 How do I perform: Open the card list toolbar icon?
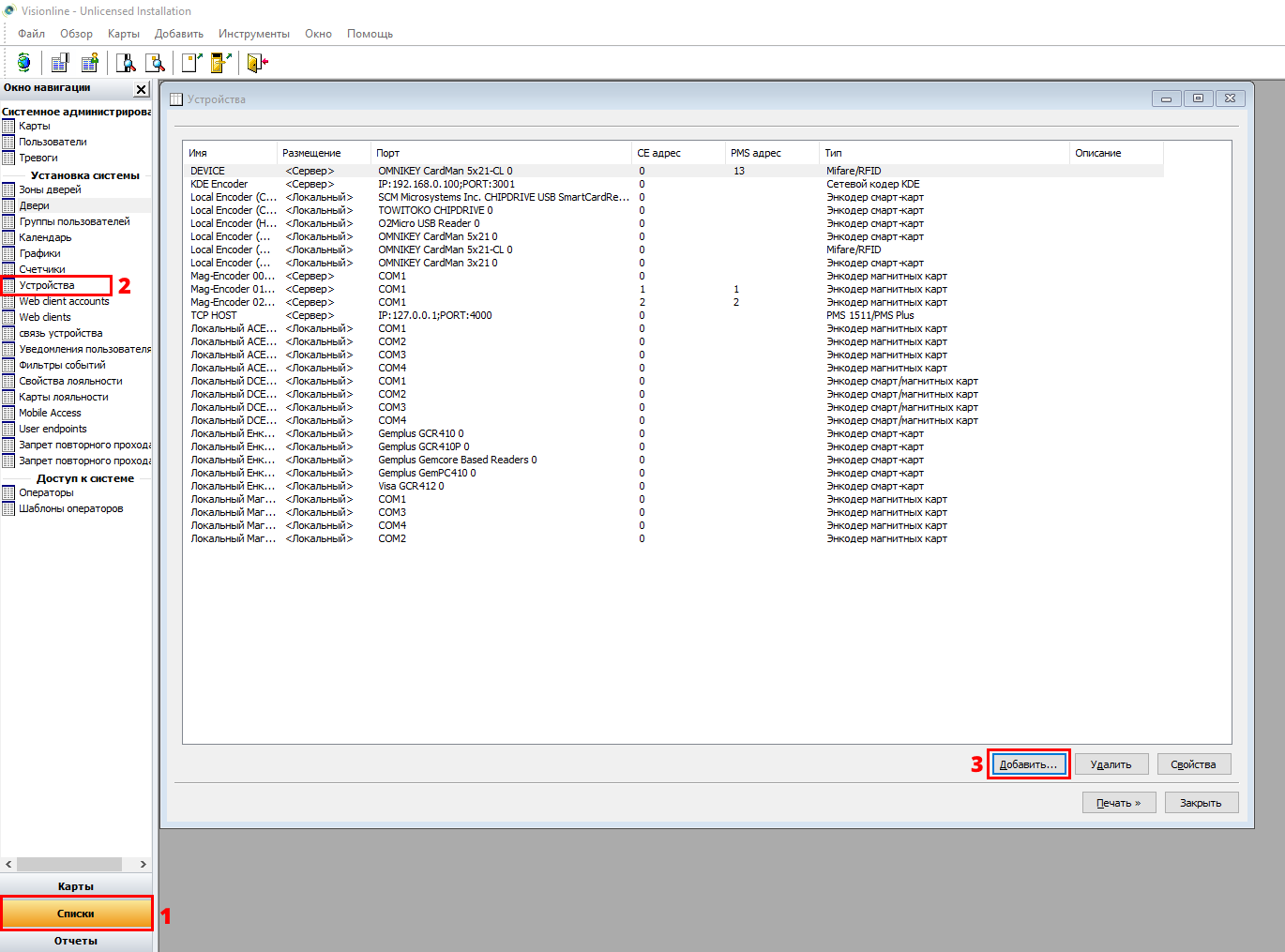(60, 63)
